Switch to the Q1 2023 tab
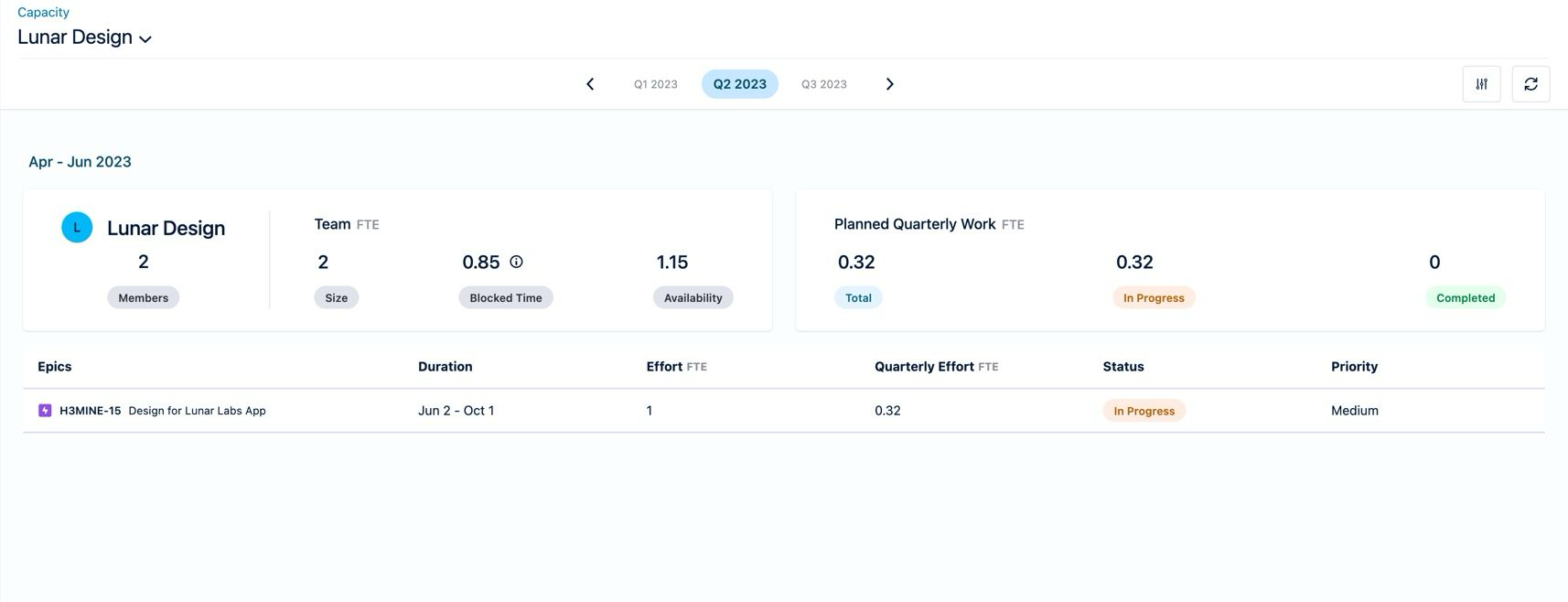Image resolution: width=1568 pixels, height=602 pixels. point(656,84)
